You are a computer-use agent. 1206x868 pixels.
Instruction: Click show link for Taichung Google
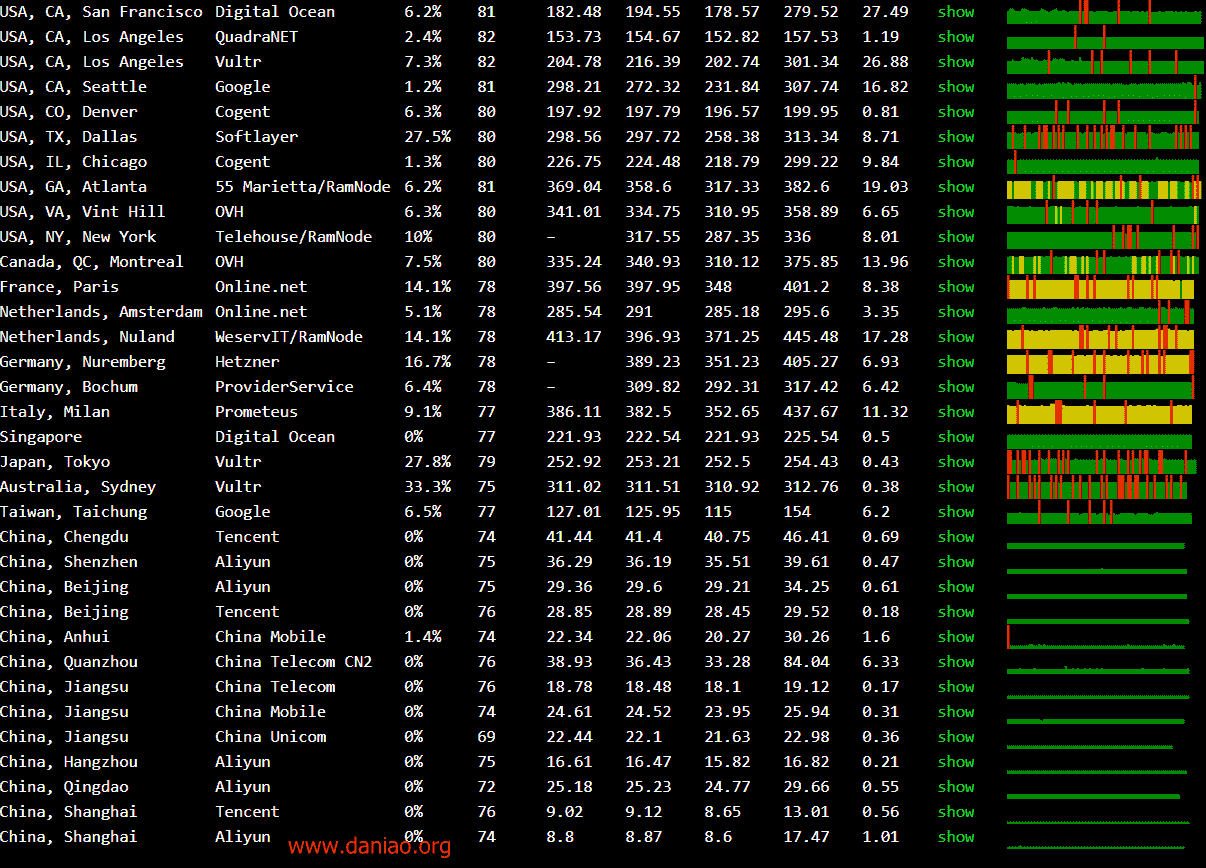956,512
